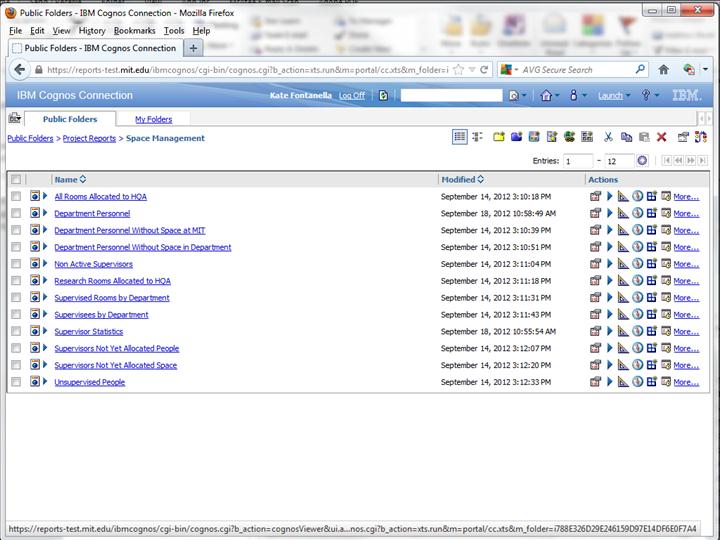Open the Launch dropdown menu
This screenshot has height=540, width=720.
pos(614,96)
